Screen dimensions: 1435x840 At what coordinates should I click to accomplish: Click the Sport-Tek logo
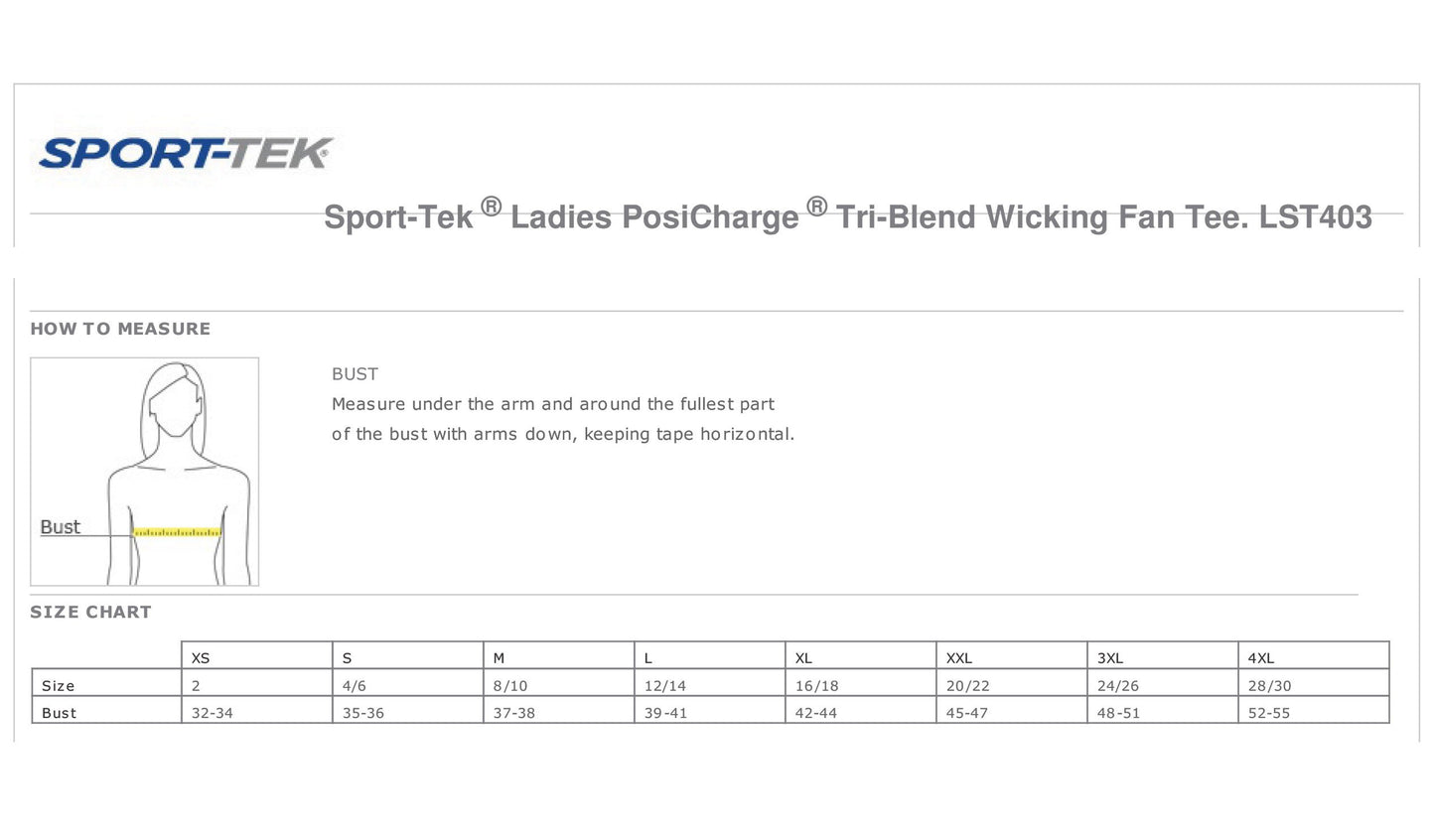(x=185, y=154)
